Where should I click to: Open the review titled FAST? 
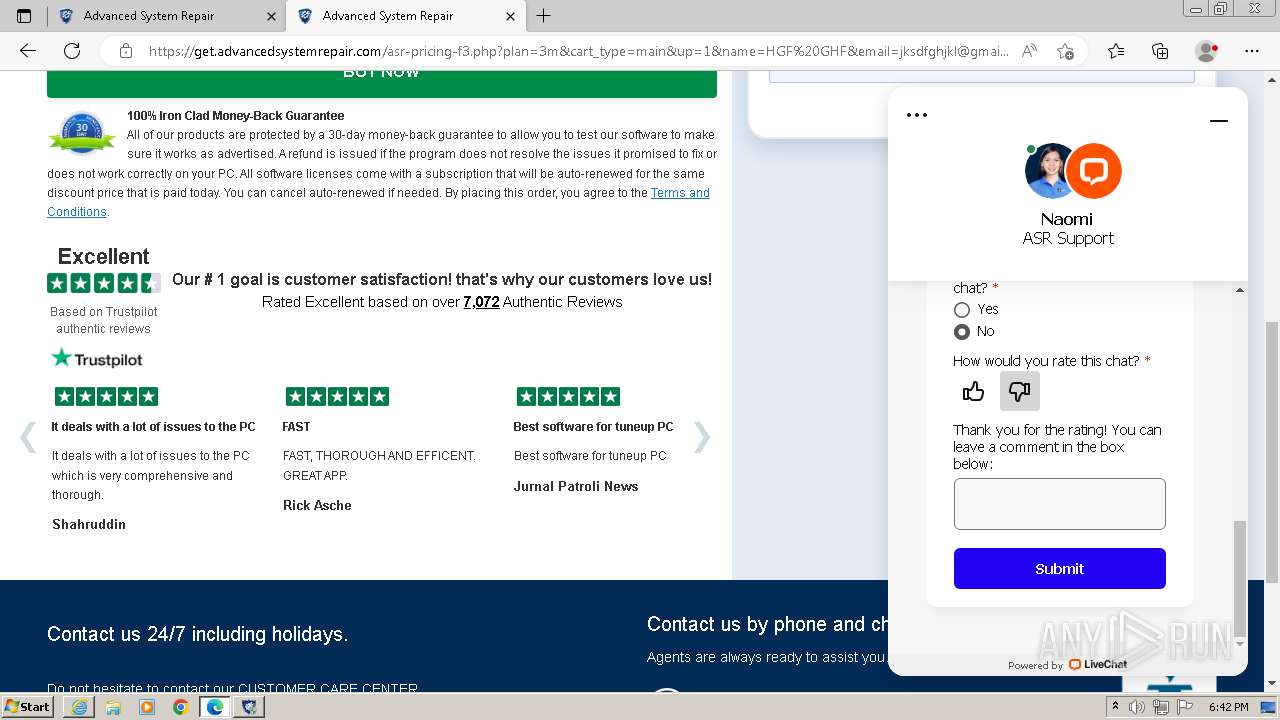pyautogui.click(x=296, y=427)
